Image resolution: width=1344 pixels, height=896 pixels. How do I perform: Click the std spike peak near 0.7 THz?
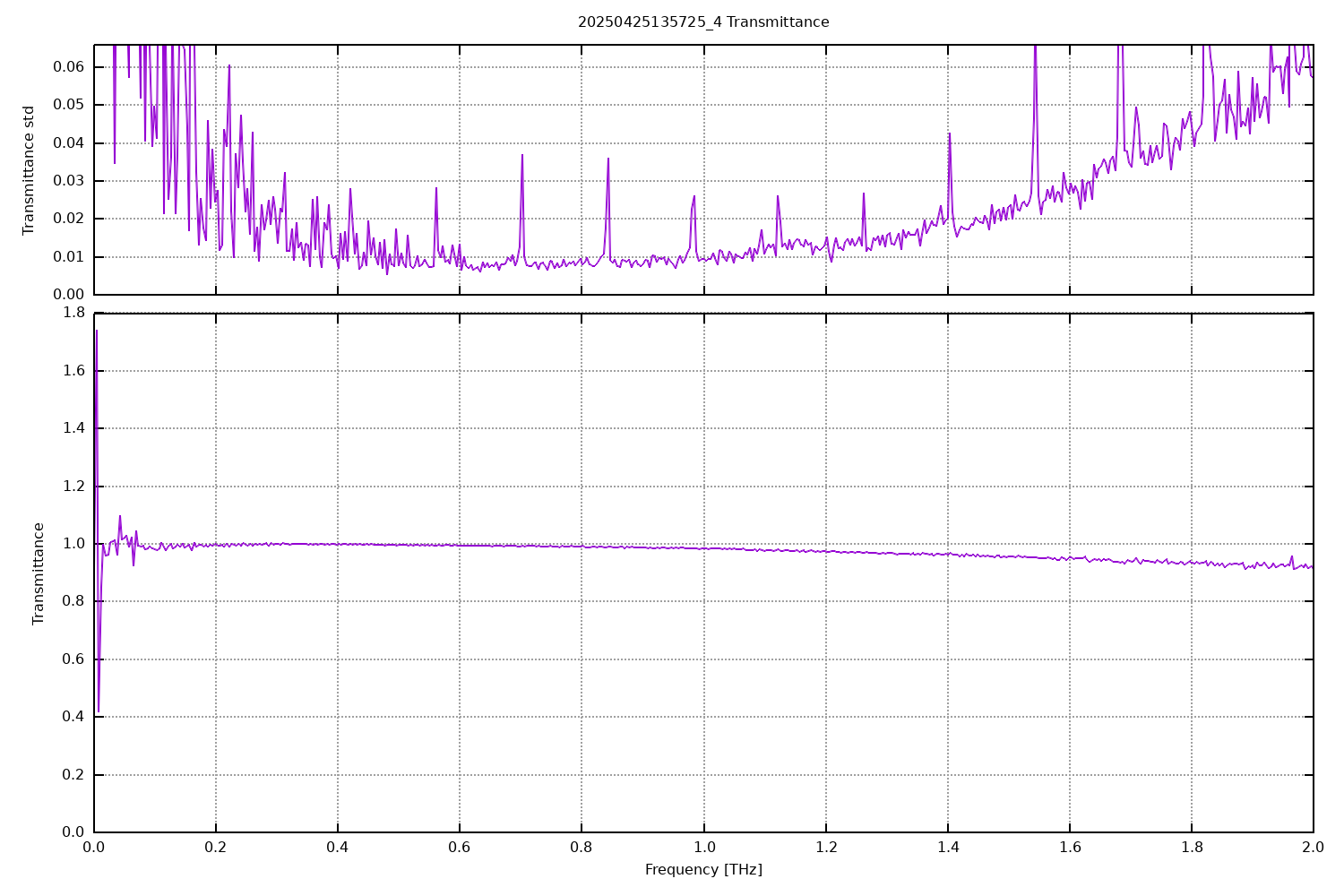click(522, 155)
